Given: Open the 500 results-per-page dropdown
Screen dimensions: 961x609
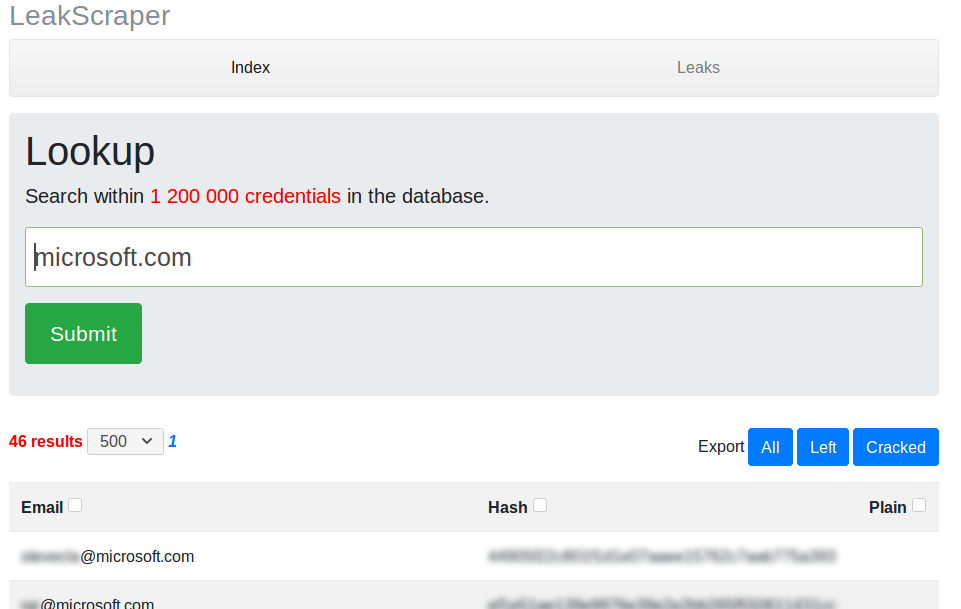Looking at the screenshot, I should pyautogui.click(x=125, y=441).
